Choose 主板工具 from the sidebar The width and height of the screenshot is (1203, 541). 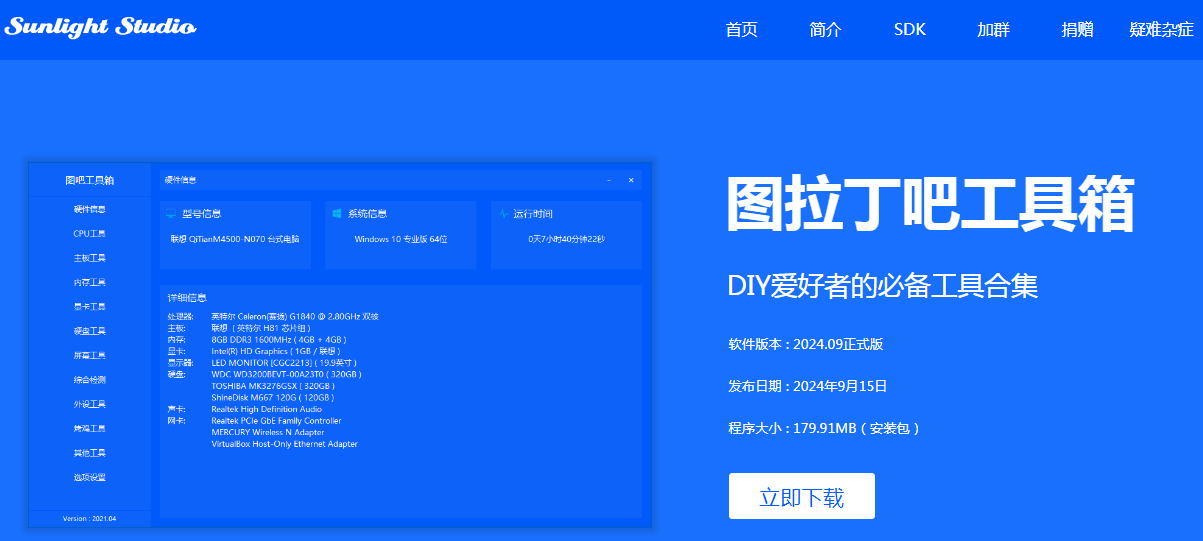[89, 258]
